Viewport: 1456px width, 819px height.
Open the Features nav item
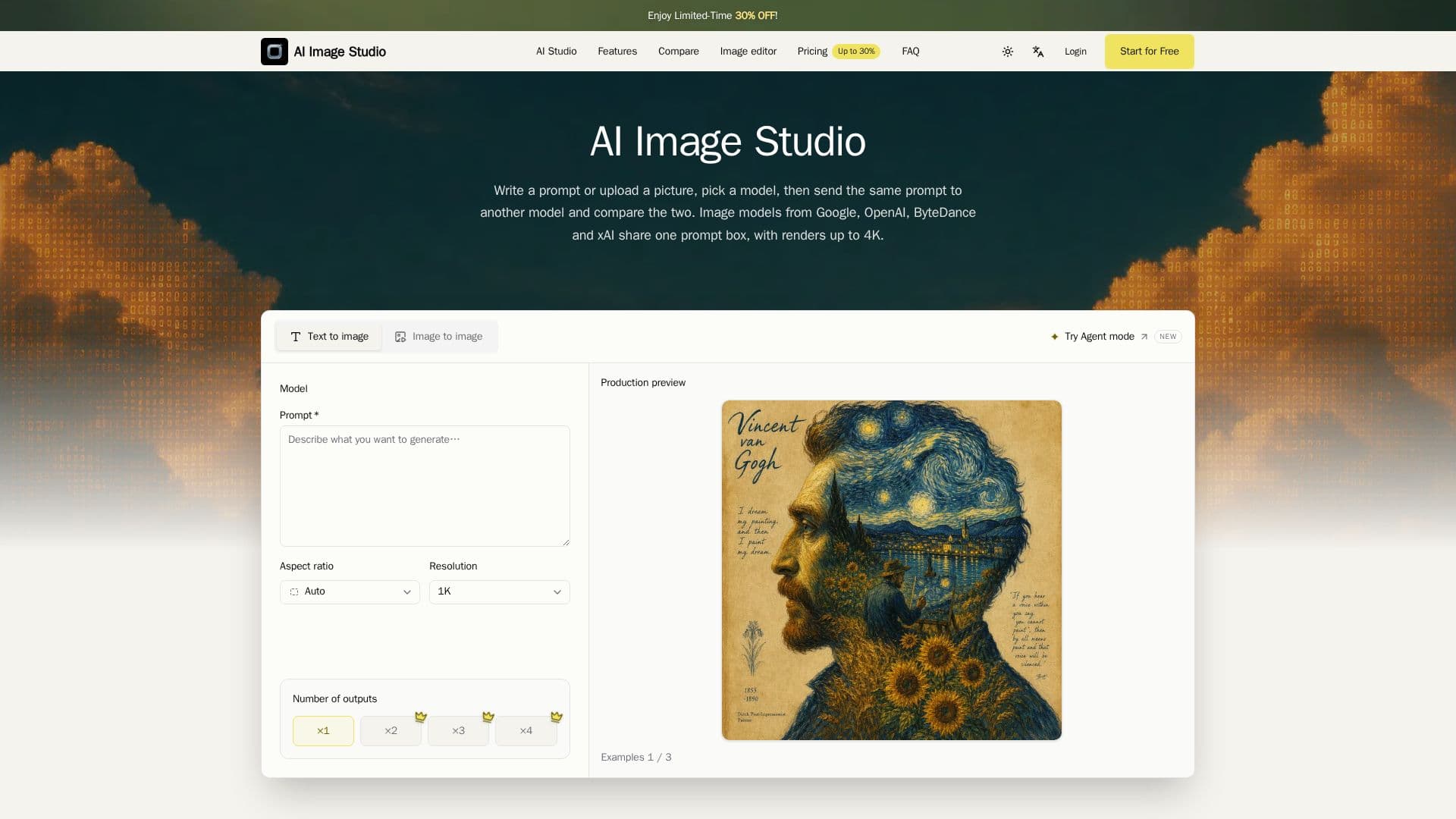click(617, 52)
